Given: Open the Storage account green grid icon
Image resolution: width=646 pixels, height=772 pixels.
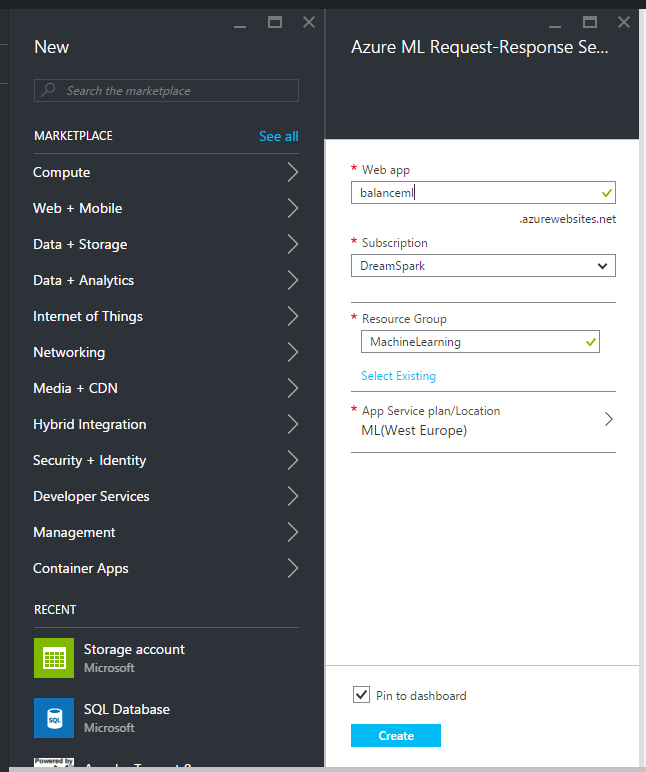Looking at the screenshot, I should tap(54, 658).
